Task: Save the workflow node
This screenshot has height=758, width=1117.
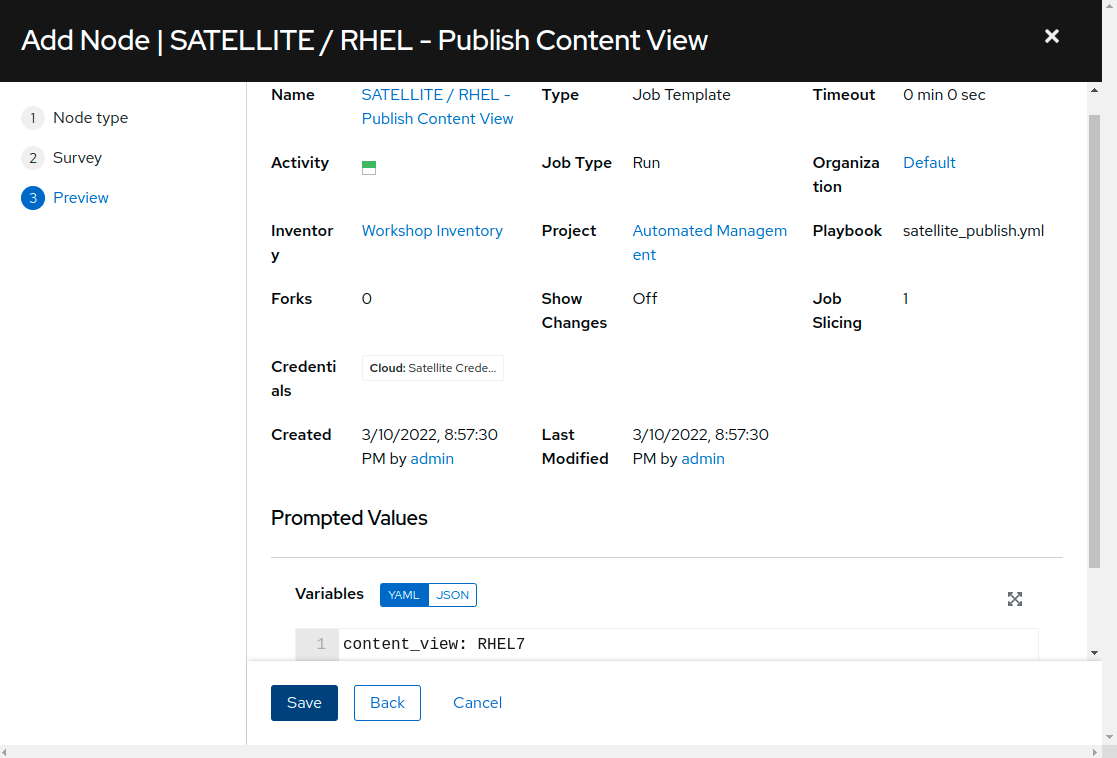Action: click(304, 702)
